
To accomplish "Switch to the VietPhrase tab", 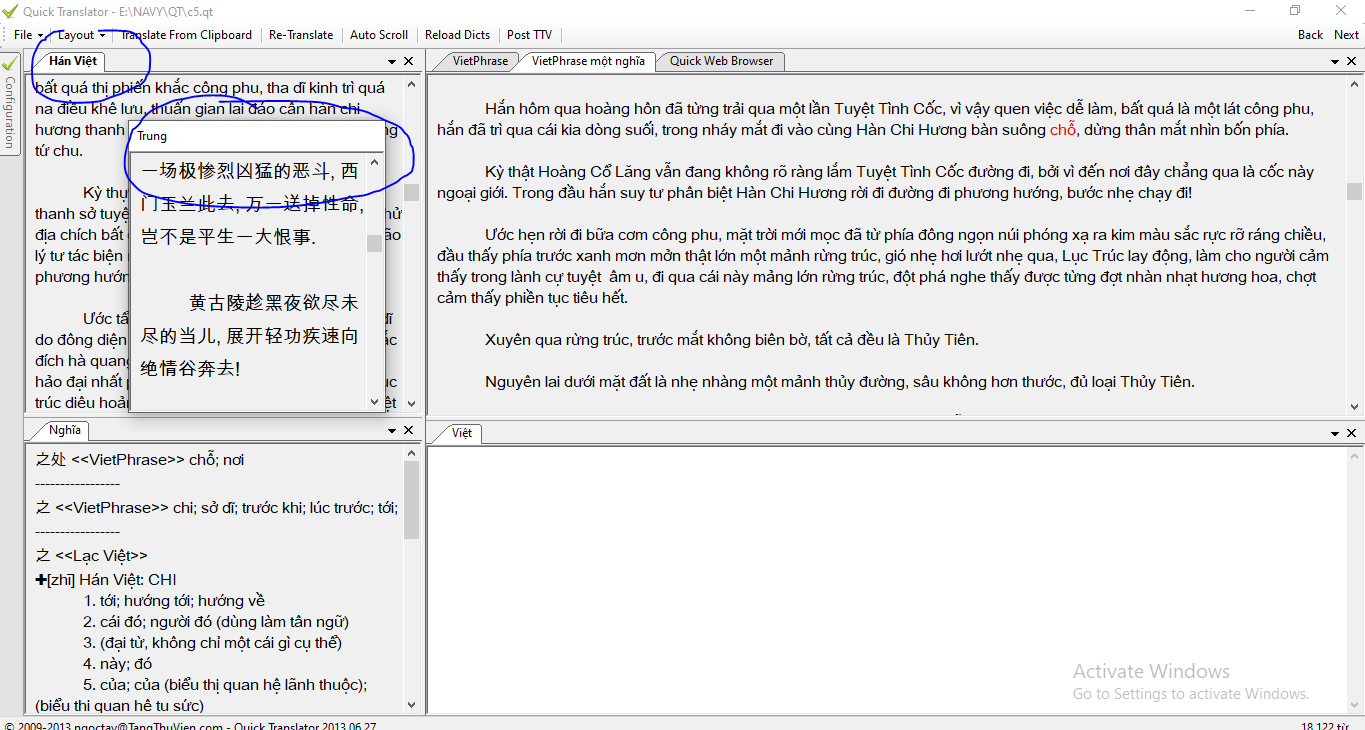I will [x=480, y=61].
